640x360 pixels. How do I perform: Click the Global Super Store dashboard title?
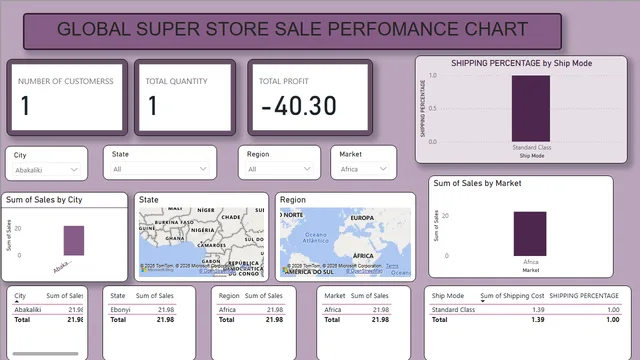(x=292, y=29)
